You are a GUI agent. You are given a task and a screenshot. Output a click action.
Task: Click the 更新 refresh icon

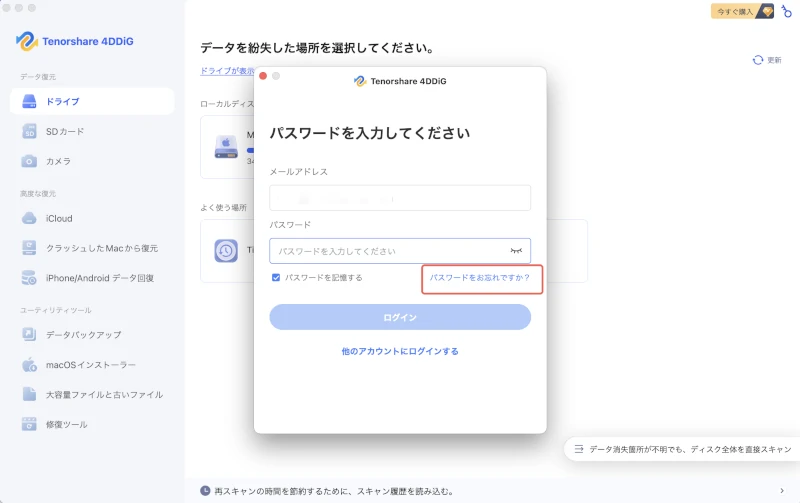[x=758, y=60]
